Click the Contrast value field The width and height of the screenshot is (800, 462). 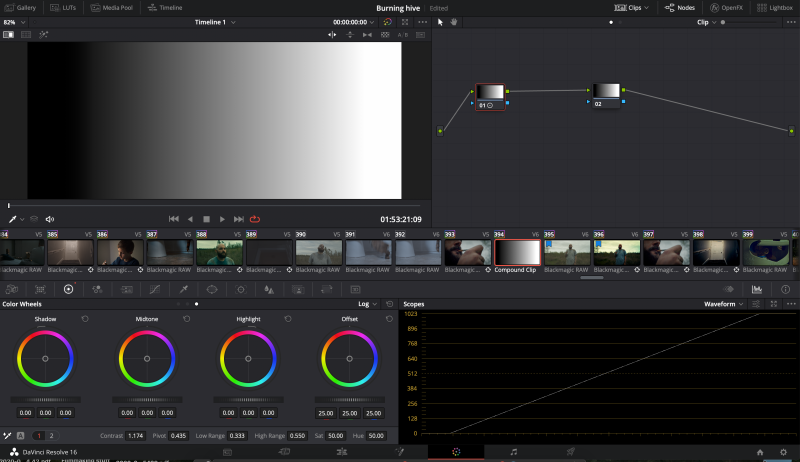click(135, 436)
